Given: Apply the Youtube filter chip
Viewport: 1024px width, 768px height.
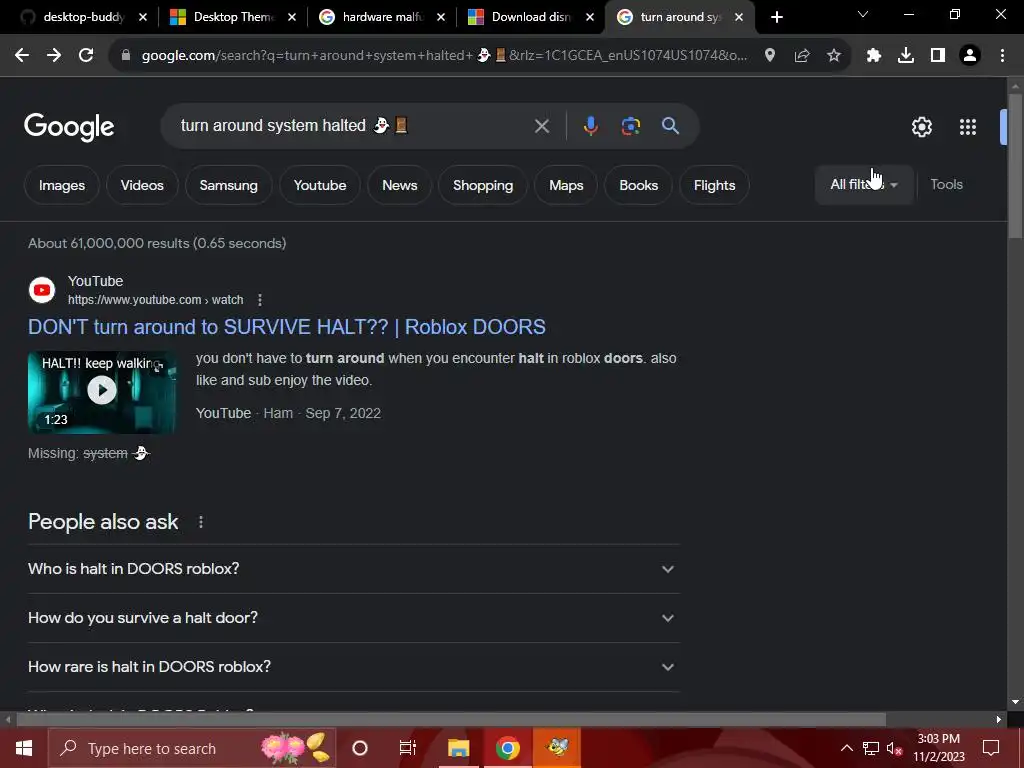Looking at the screenshot, I should [x=320, y=185].
